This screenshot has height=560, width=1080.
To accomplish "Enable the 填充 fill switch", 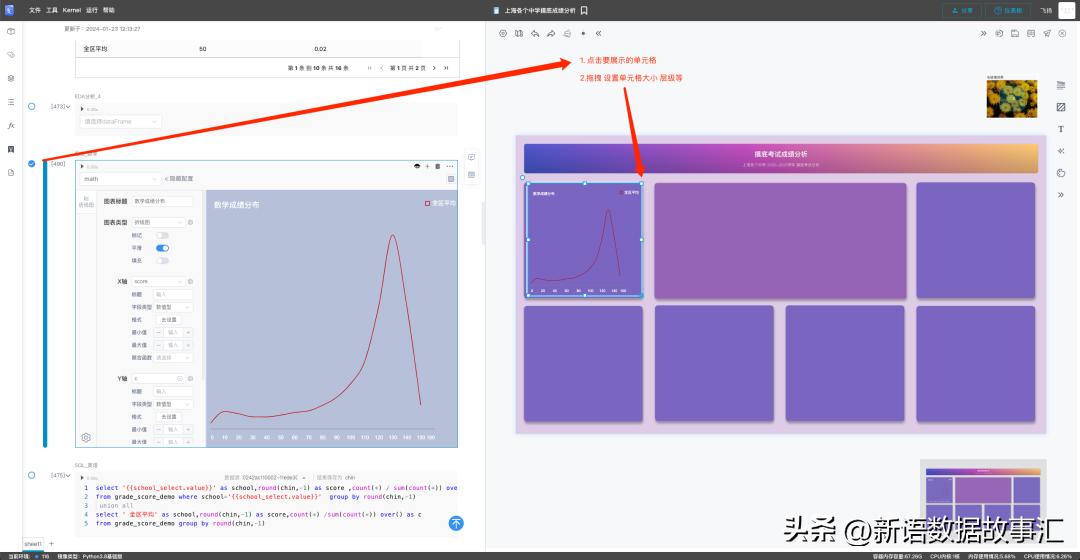I will [x=162, y=260].
